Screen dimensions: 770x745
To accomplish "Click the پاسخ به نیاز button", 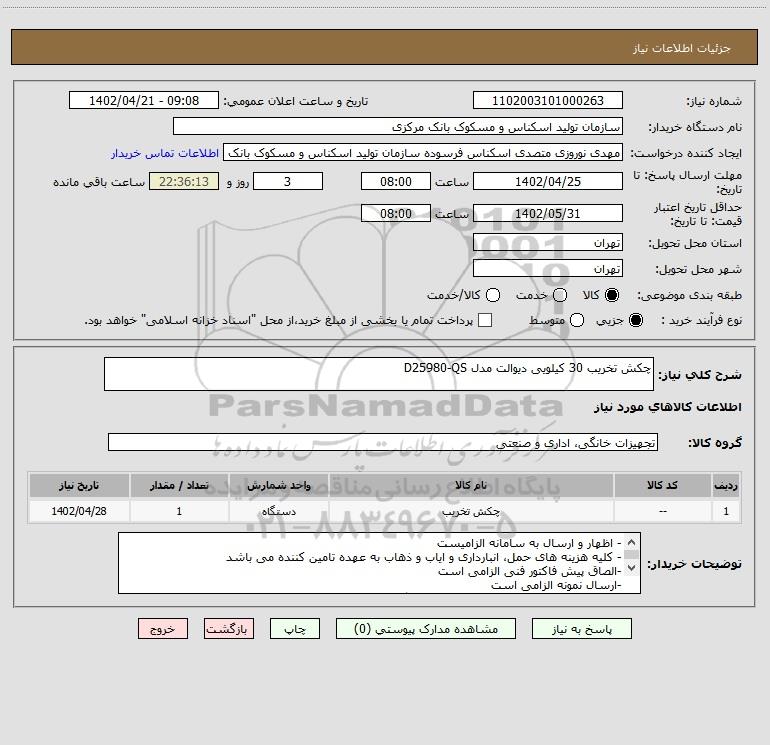I will click(581, 629).
